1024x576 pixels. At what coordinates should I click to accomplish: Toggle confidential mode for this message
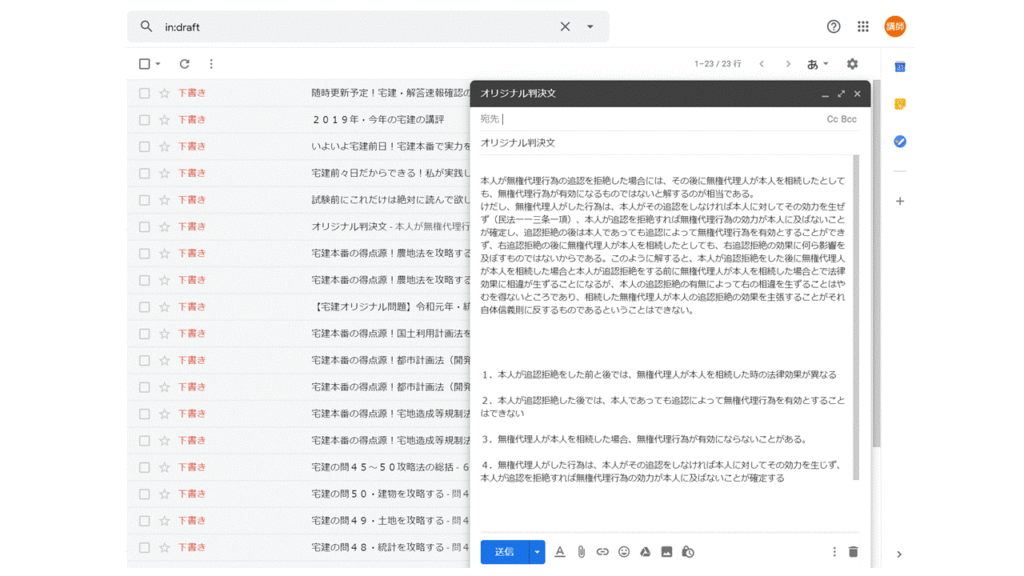tap(688, 552)
